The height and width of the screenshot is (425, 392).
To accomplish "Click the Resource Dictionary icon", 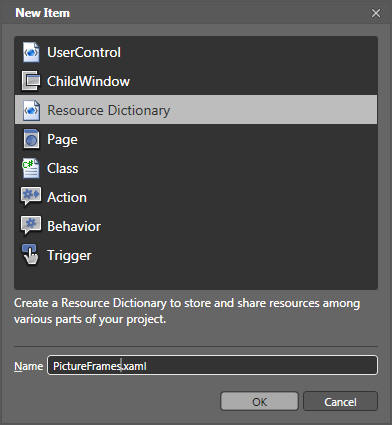I will 31,110.
